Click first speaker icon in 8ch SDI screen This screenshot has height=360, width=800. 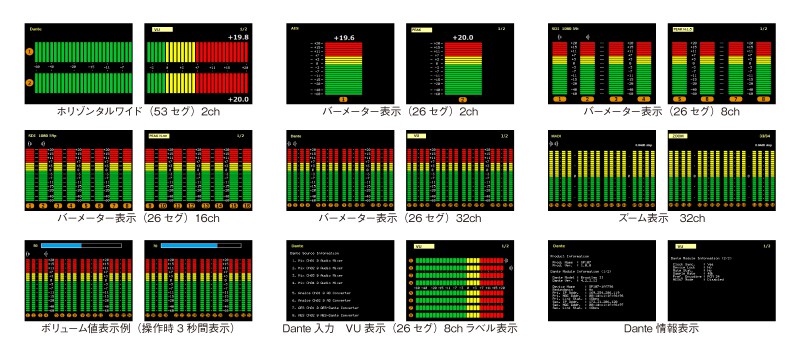point(560,37)
